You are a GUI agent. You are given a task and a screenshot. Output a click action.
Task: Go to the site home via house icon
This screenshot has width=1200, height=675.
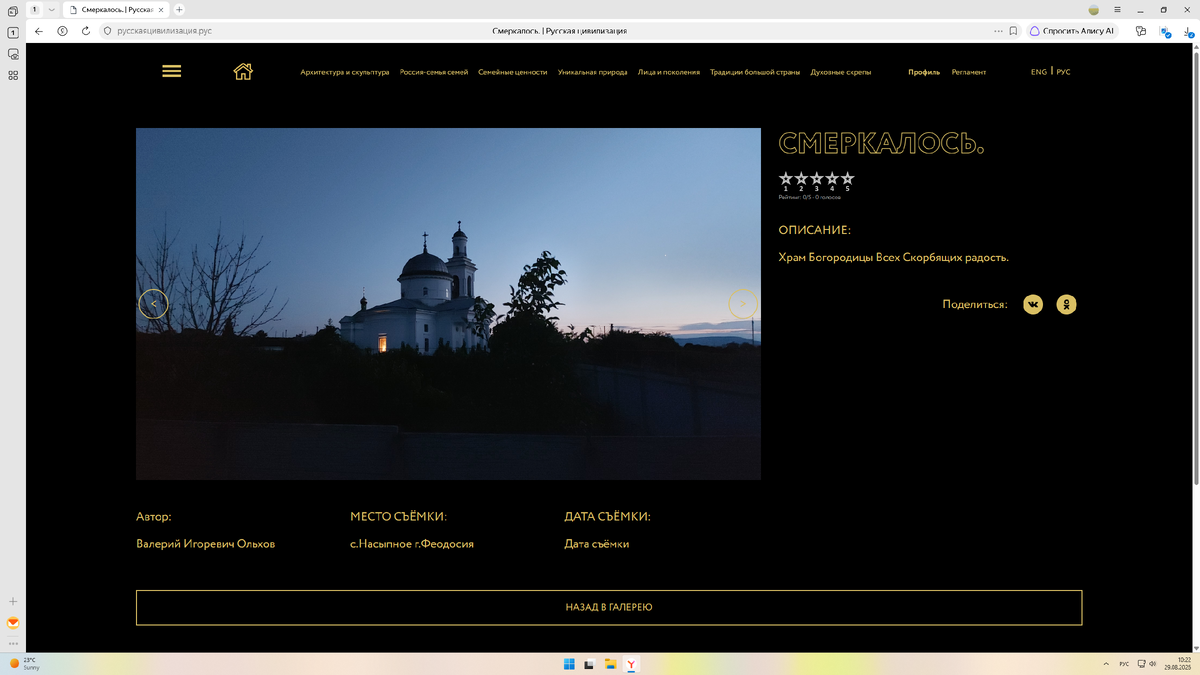(243, 71)
